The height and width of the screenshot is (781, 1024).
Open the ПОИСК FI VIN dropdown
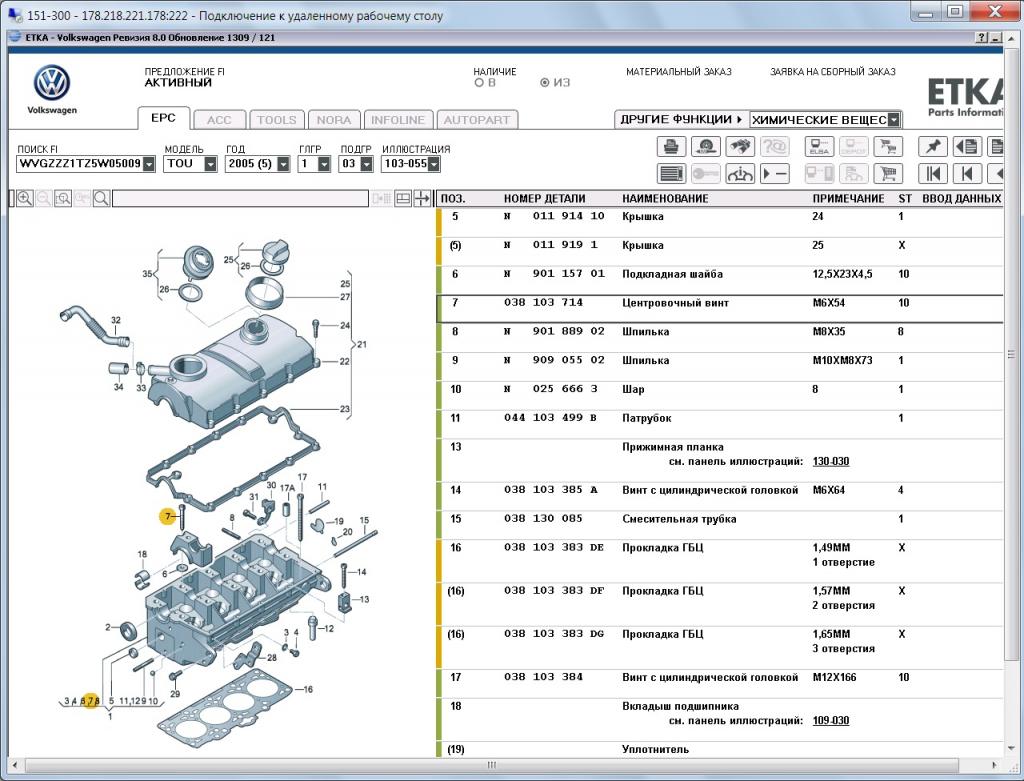click(x=149, y=164)
